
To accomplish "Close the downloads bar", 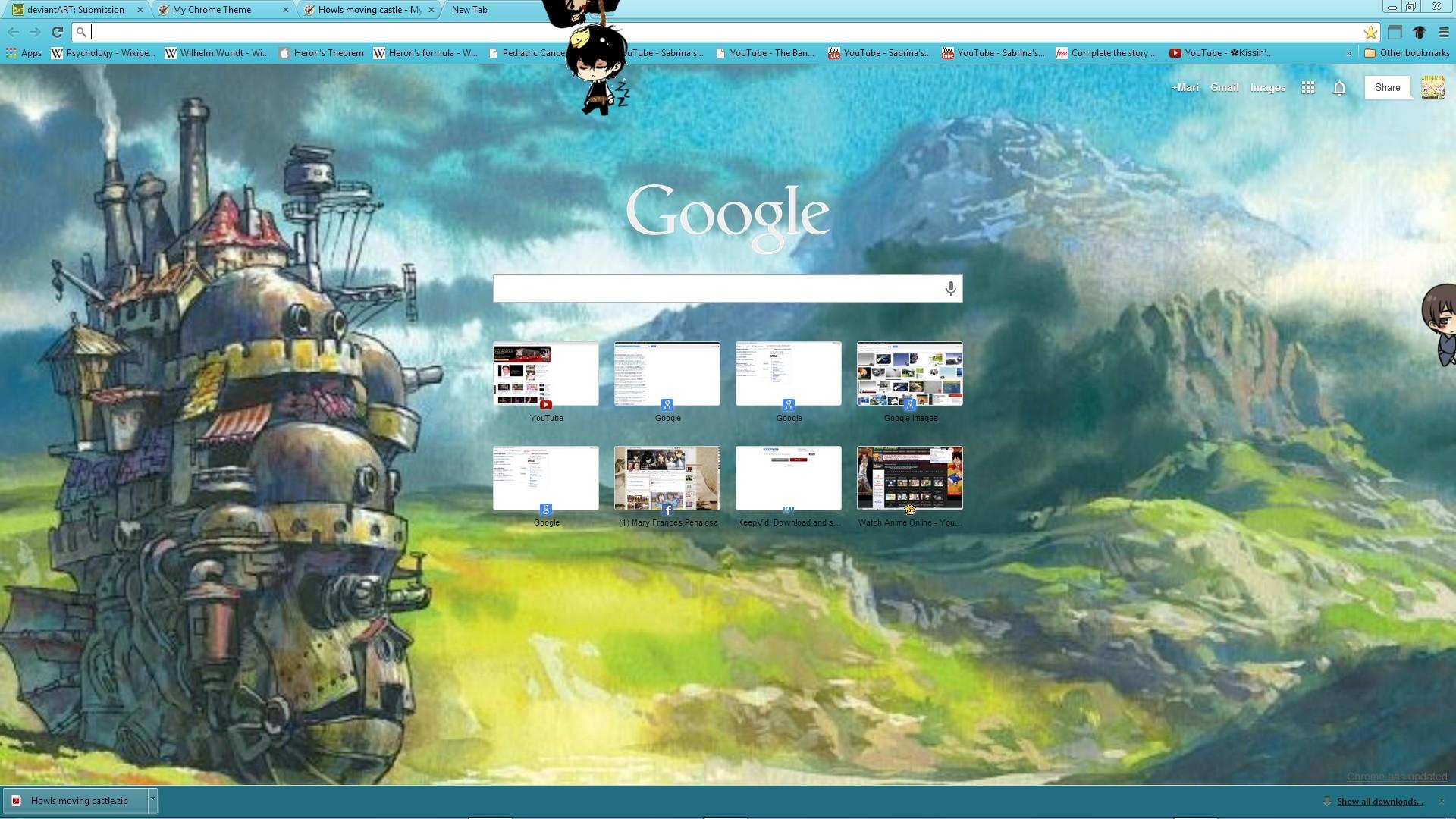I will coord(1441,801).
